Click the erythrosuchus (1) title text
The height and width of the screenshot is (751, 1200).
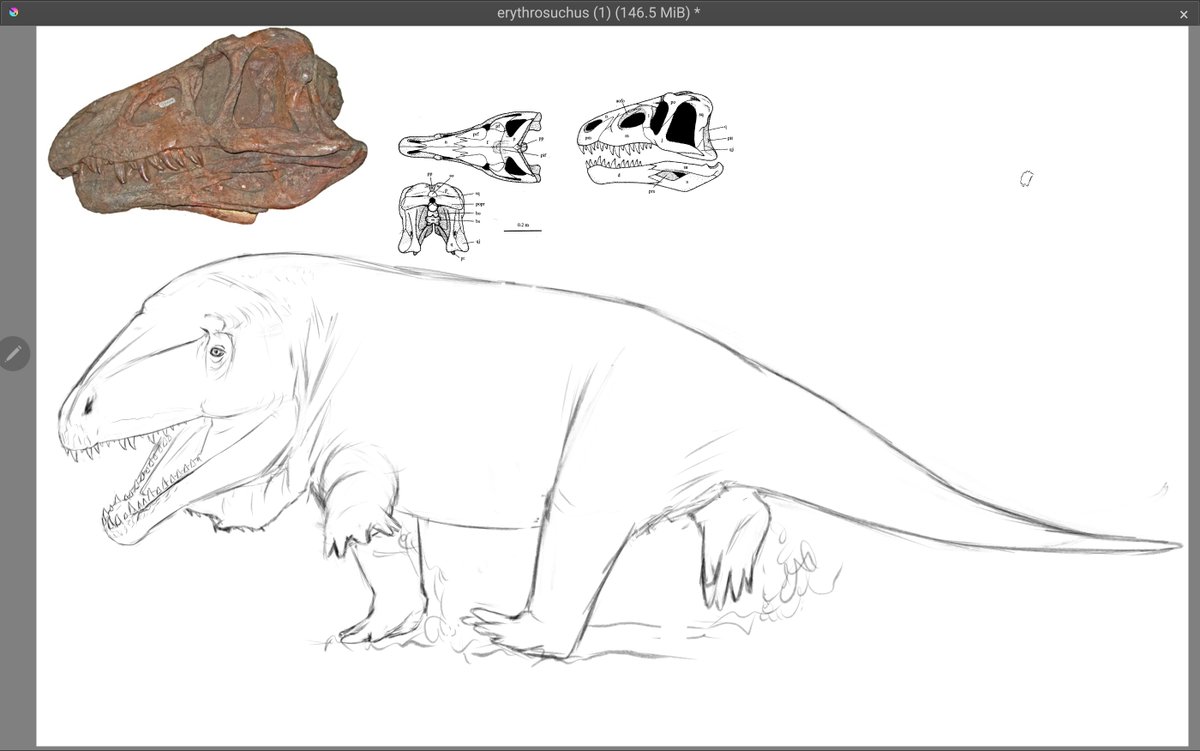tap(599, 13)
